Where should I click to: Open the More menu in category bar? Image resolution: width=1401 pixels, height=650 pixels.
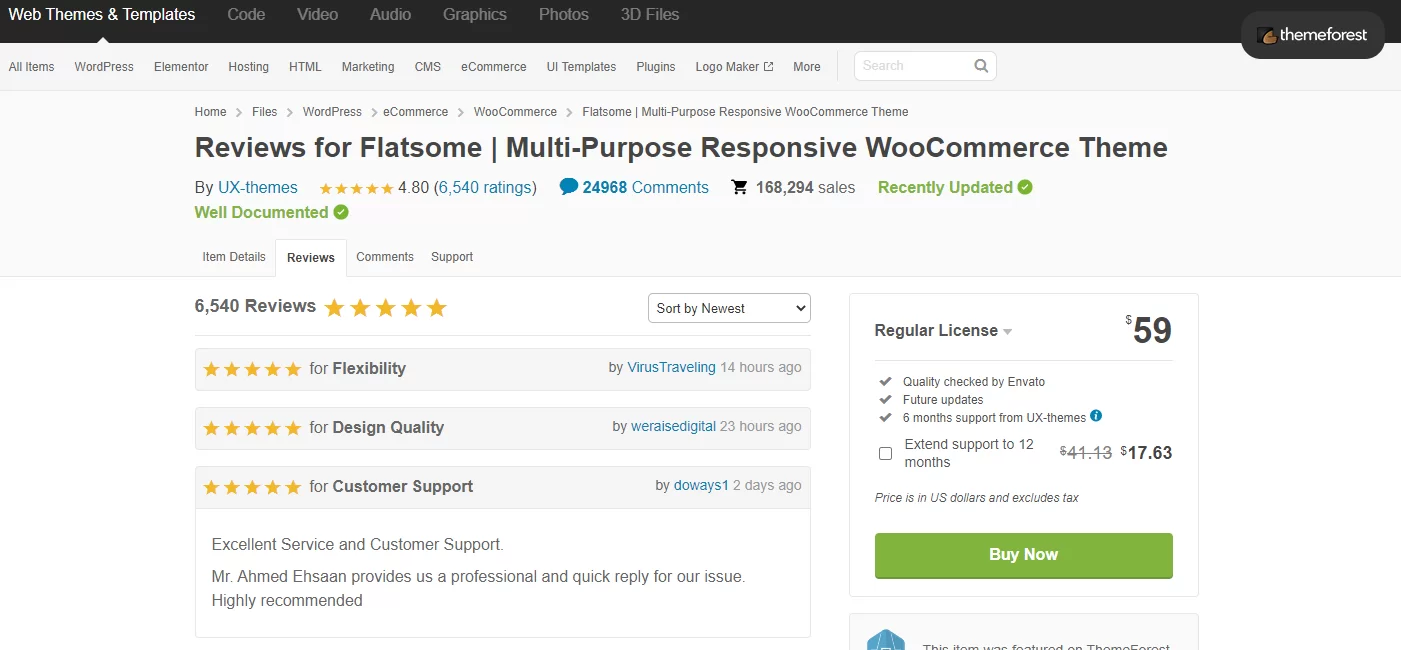pos(807,67)
